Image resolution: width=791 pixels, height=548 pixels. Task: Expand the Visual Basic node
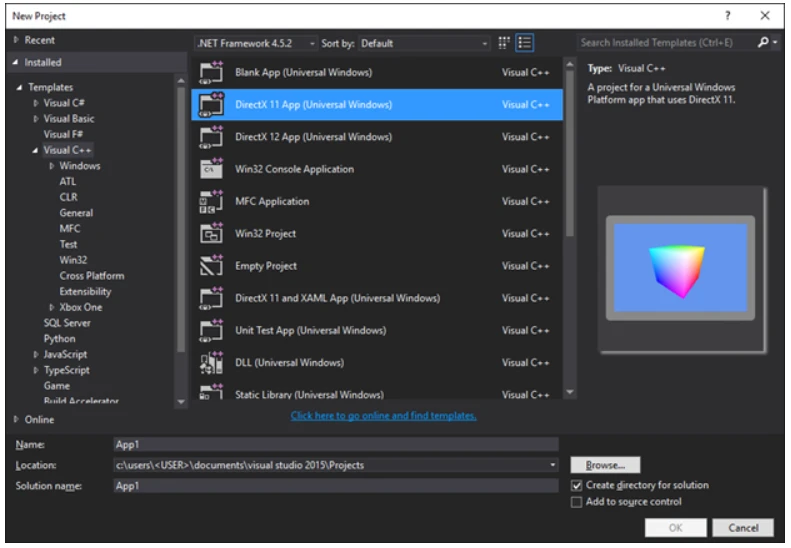tap(35, 119)
